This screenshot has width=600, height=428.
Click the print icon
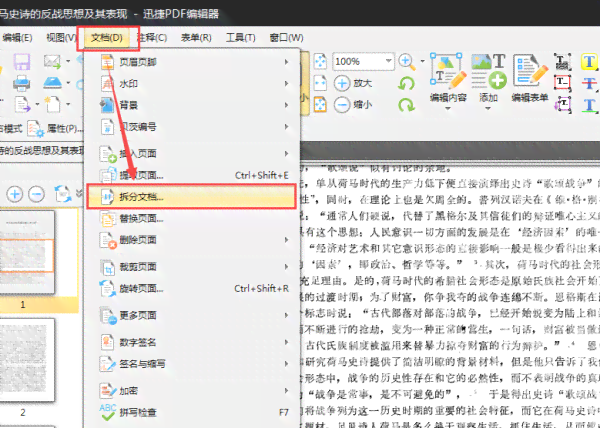(22, 83)
